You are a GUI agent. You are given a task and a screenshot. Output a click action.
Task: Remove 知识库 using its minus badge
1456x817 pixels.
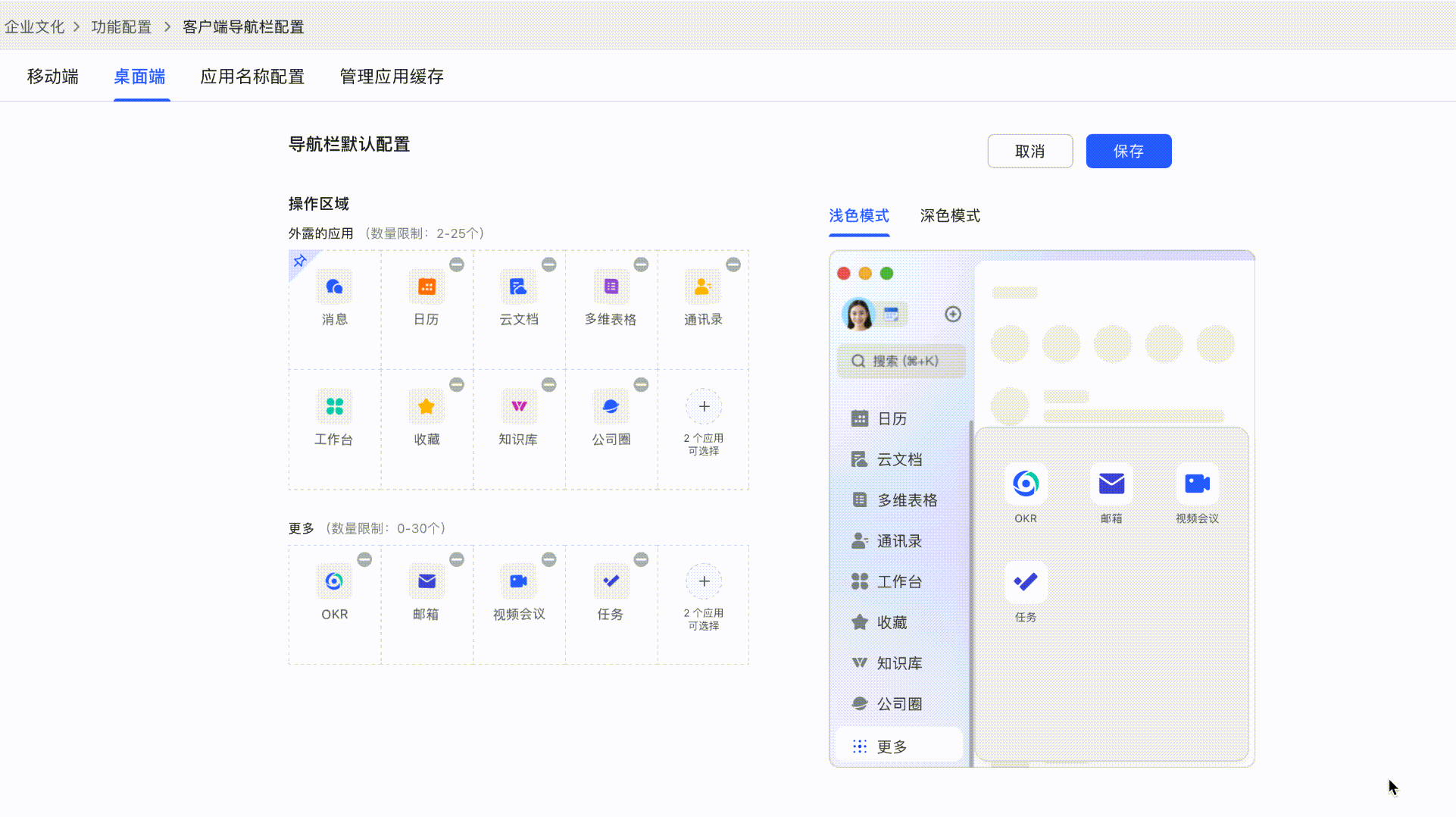(x=549, y=384)
